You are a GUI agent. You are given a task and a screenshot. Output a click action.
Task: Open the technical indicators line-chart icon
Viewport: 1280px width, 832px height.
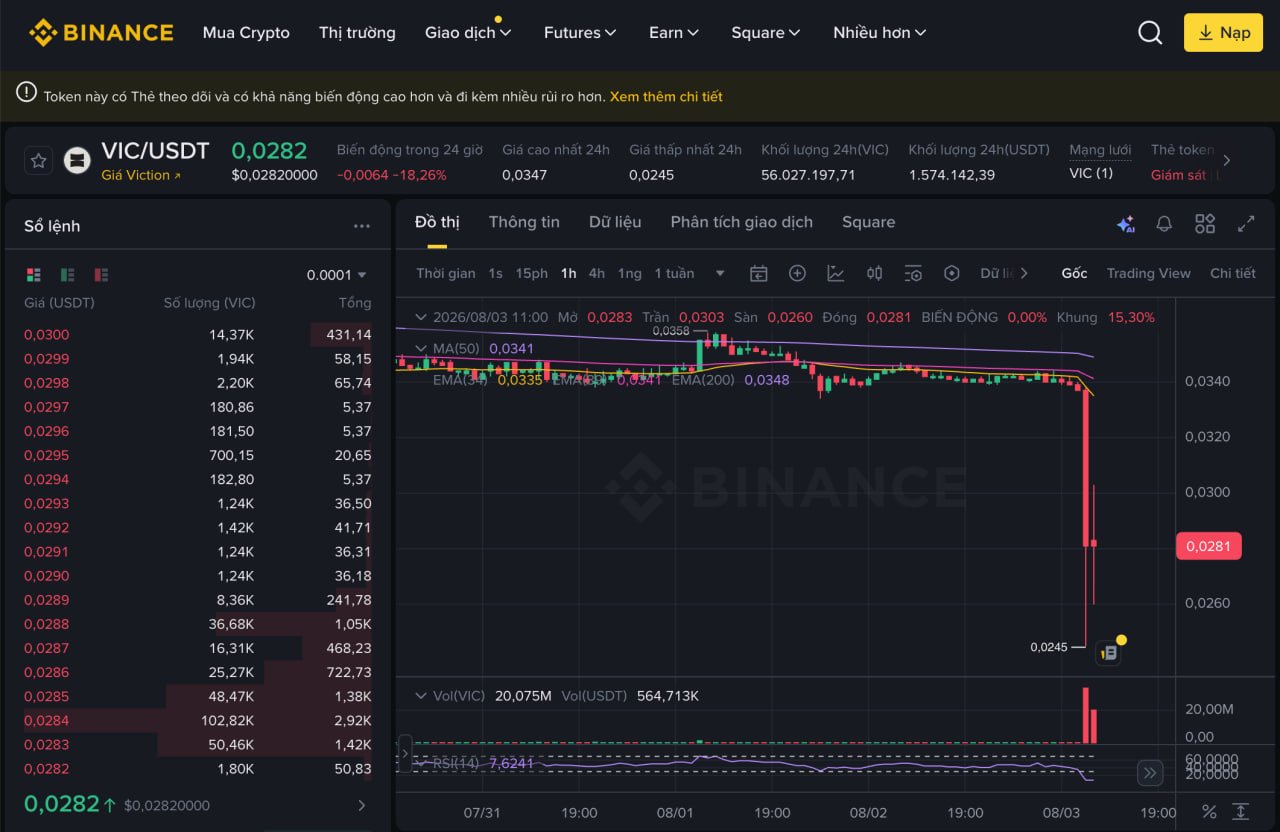tap(835, 273)
